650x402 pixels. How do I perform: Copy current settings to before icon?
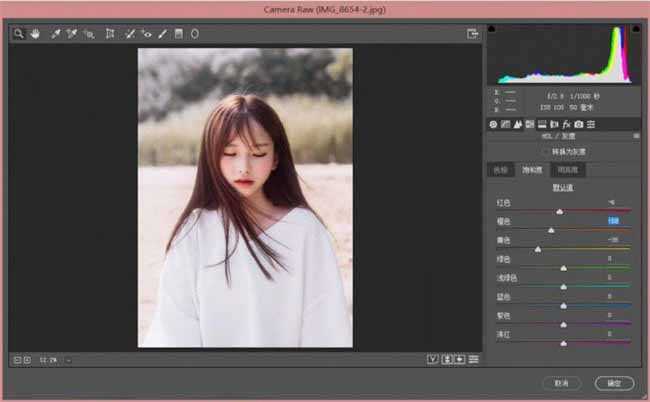pos(460,359)
